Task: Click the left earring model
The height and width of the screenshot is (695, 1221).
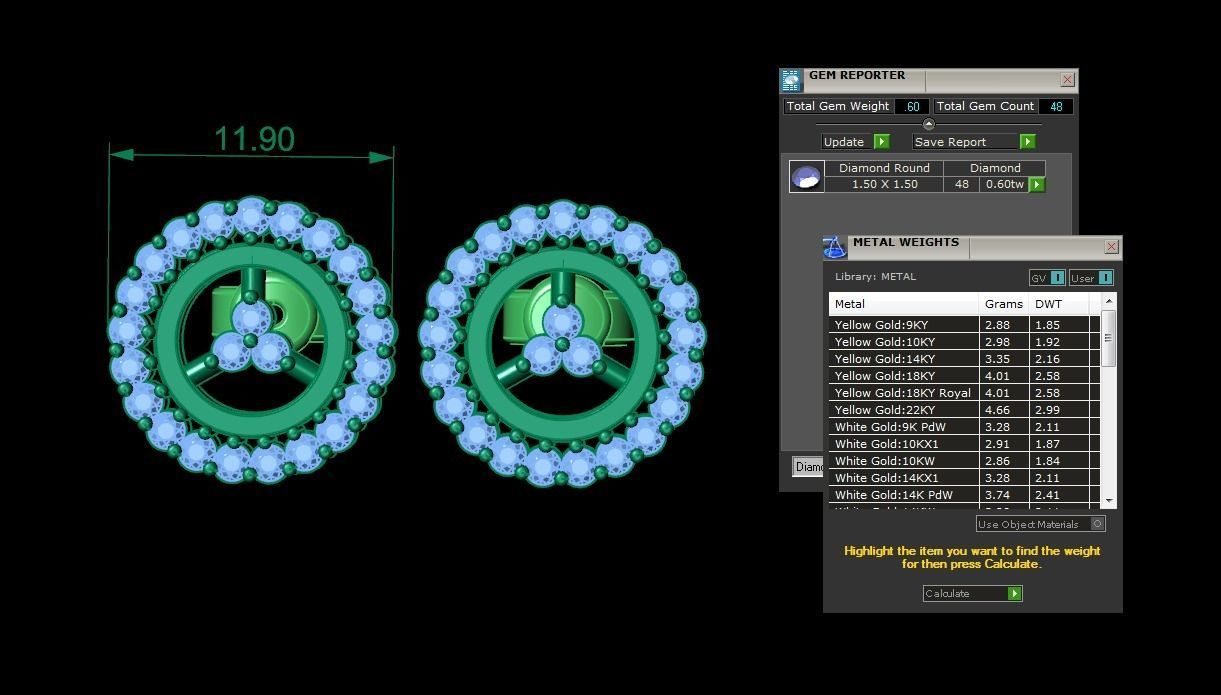Action: point(251,339)
